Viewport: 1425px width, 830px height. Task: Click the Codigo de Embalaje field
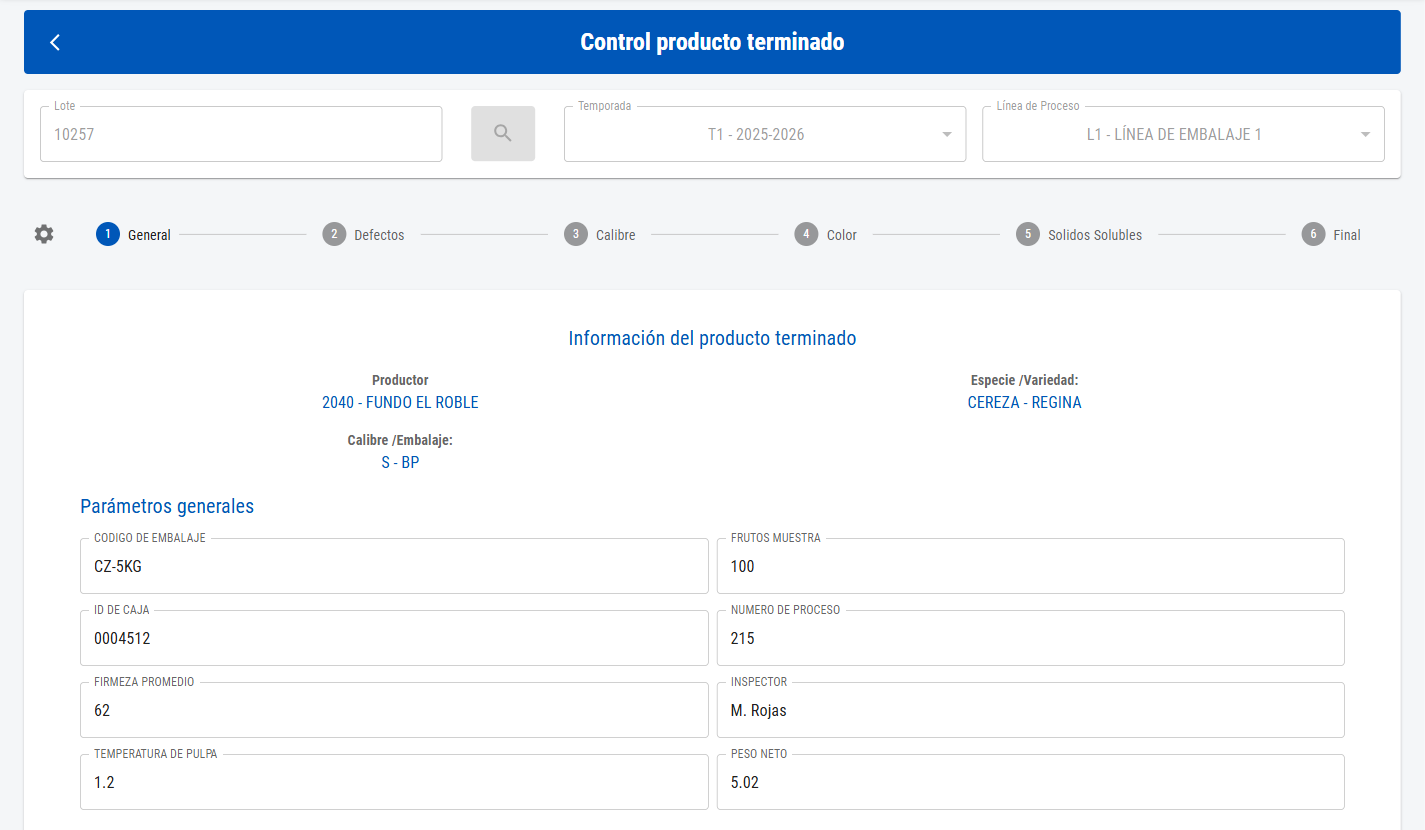click(x=394, y=566)
